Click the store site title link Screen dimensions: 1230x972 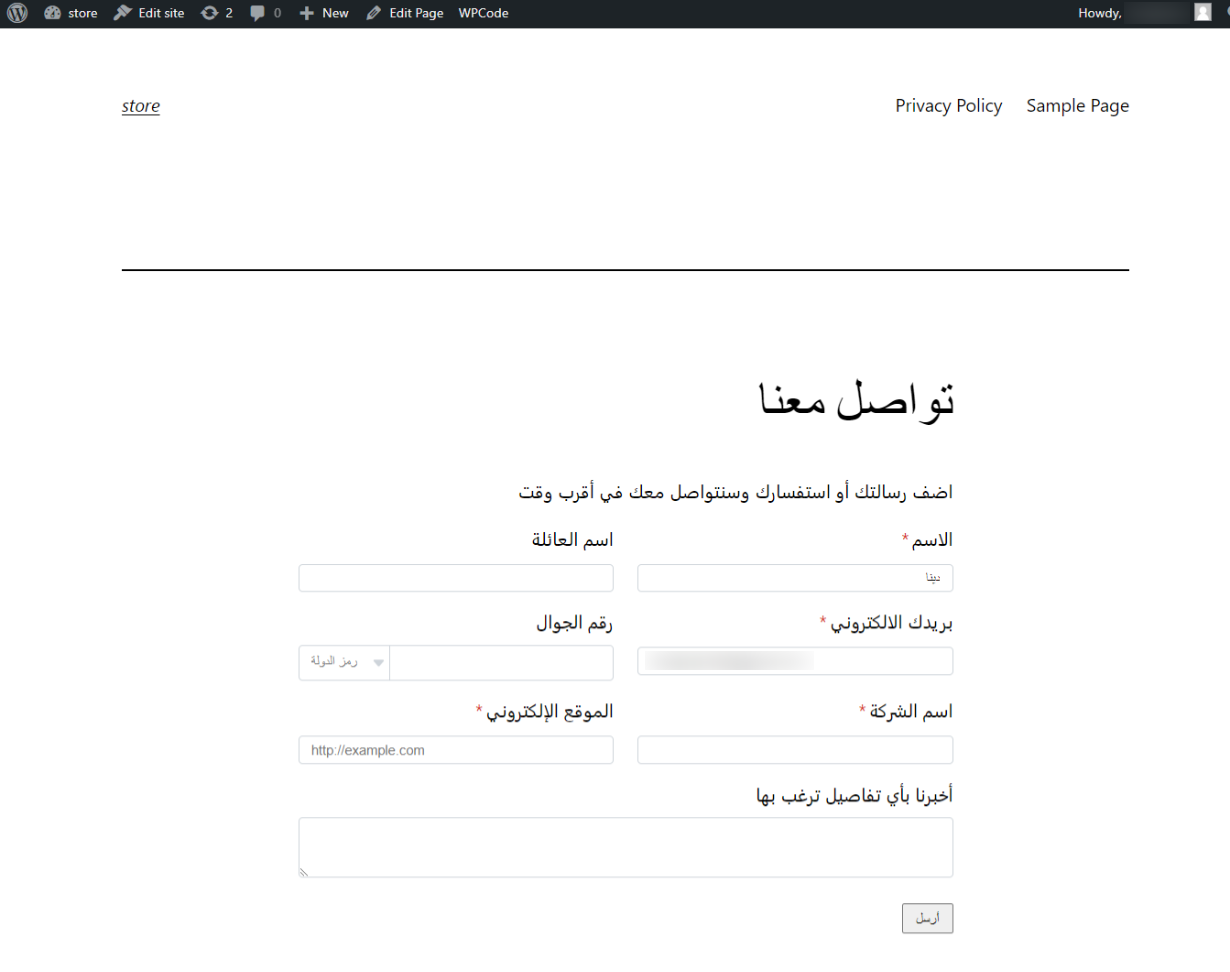click(141, 106)
